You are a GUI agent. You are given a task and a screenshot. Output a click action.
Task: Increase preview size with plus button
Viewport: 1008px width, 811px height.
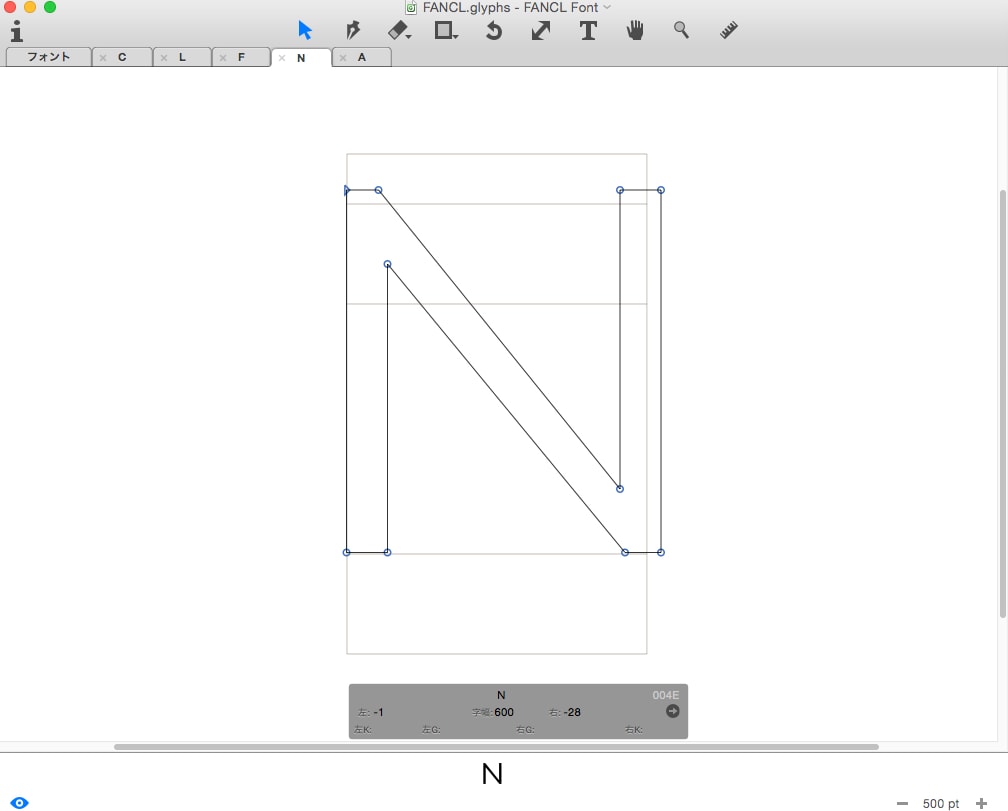tap(981, 803)
